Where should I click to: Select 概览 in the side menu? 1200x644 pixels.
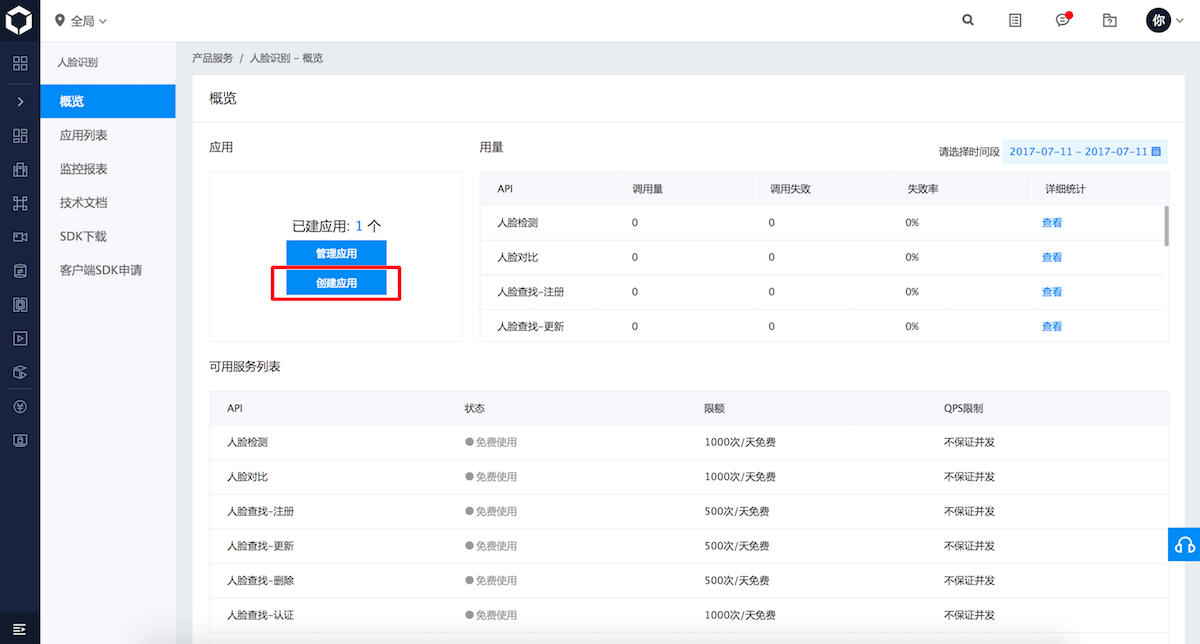click(x=108, y=101)
